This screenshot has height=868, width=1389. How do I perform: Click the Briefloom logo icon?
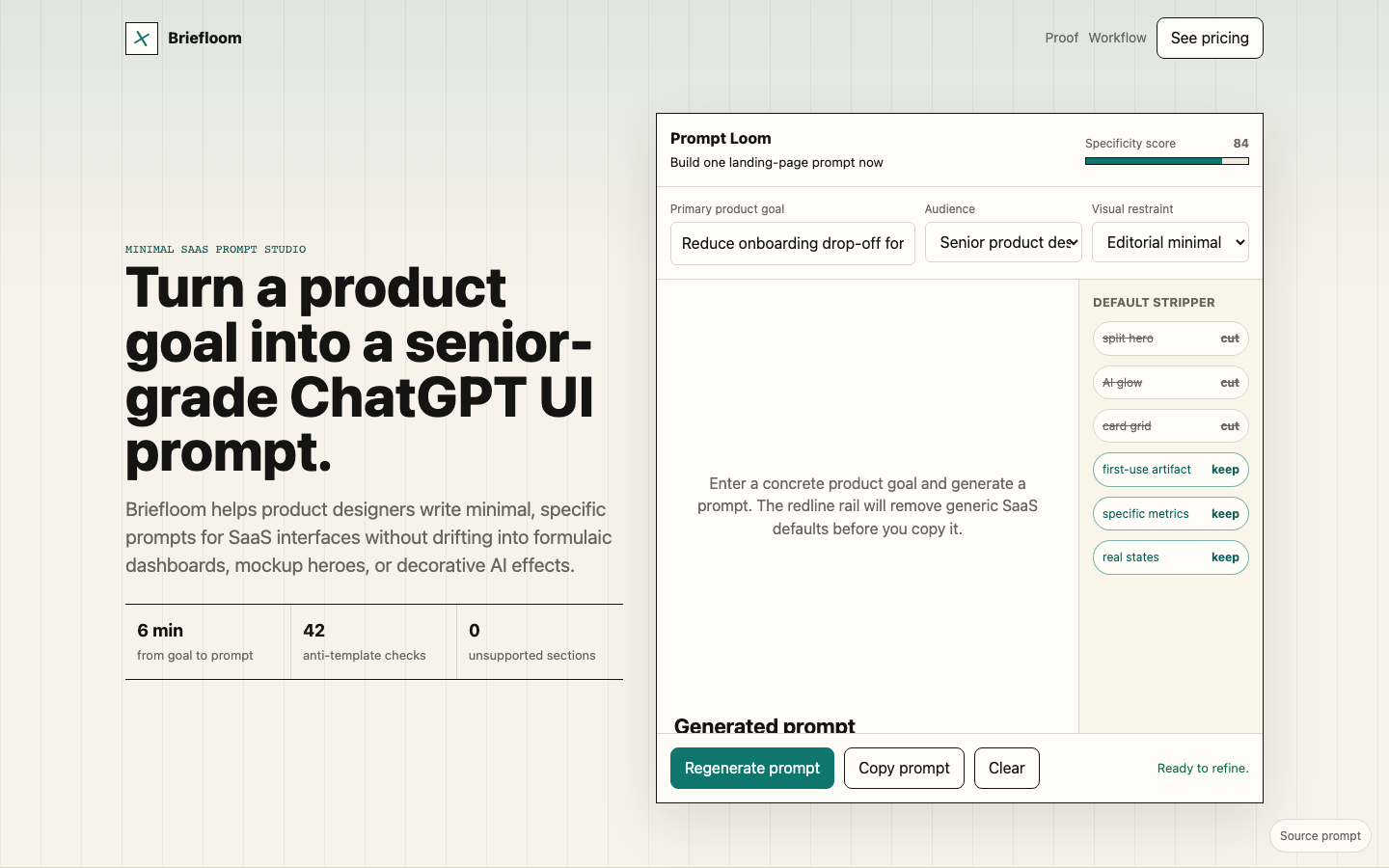click(x=142, y=39)
